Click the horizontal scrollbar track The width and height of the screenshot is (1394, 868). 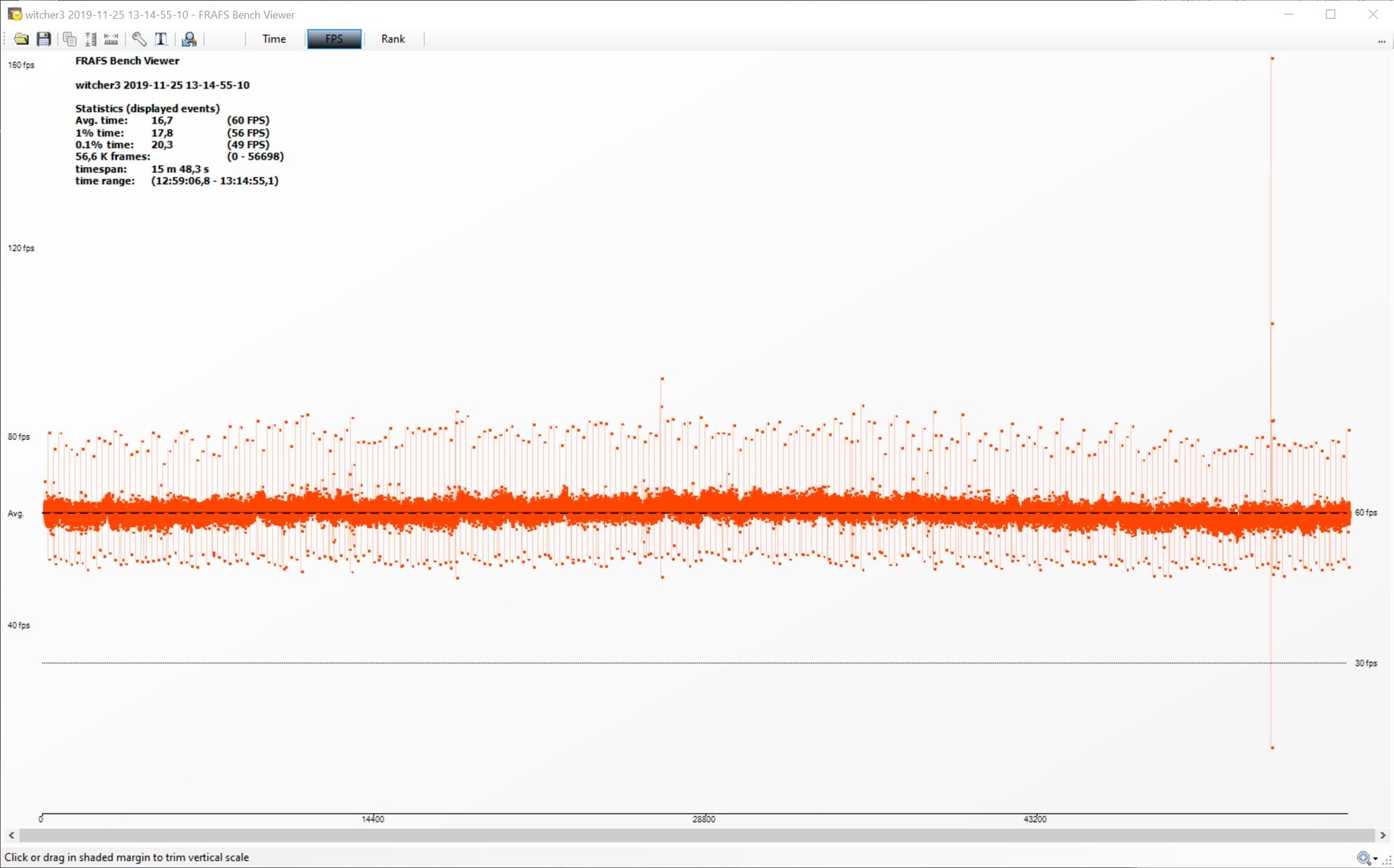click(697, 835)
